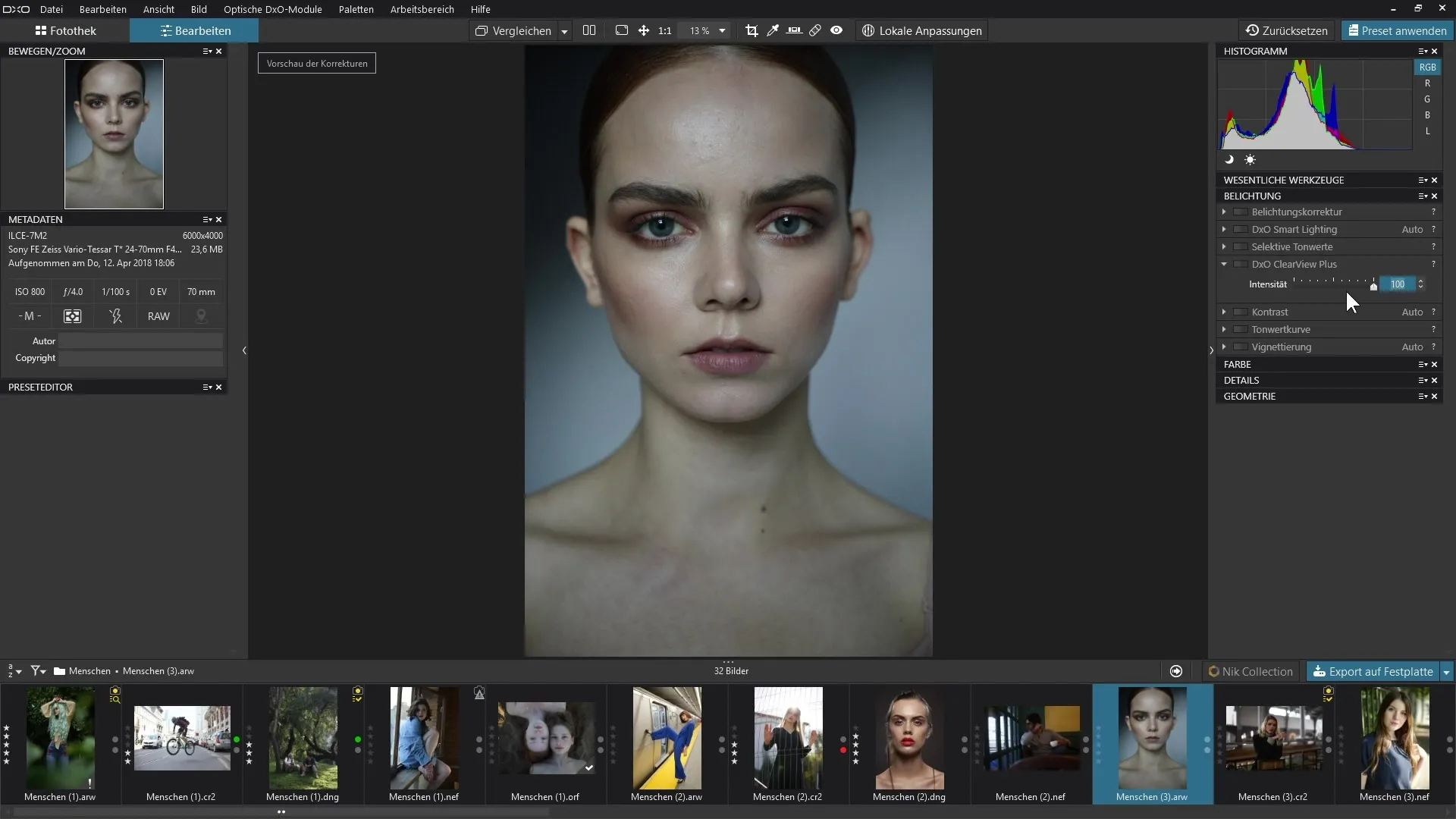Expand the Selektive Tonwerte section
This screenshot has width=1456, height=819.
[1224, 246]
